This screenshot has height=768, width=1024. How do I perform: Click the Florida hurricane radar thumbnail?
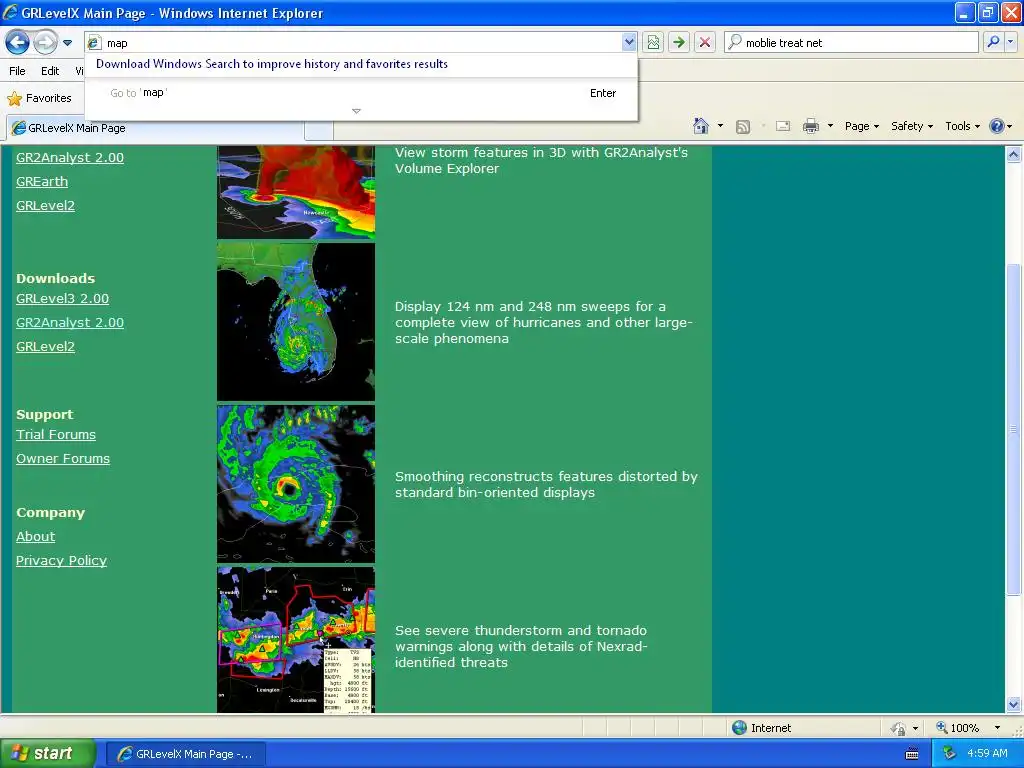296,322
